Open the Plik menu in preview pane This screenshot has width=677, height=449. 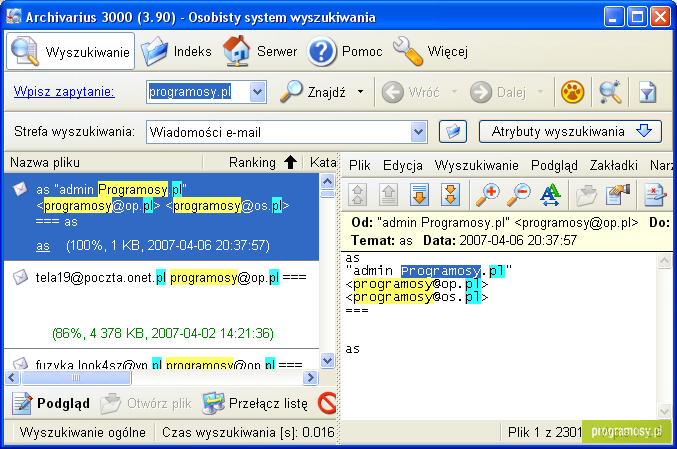point(359,165)
